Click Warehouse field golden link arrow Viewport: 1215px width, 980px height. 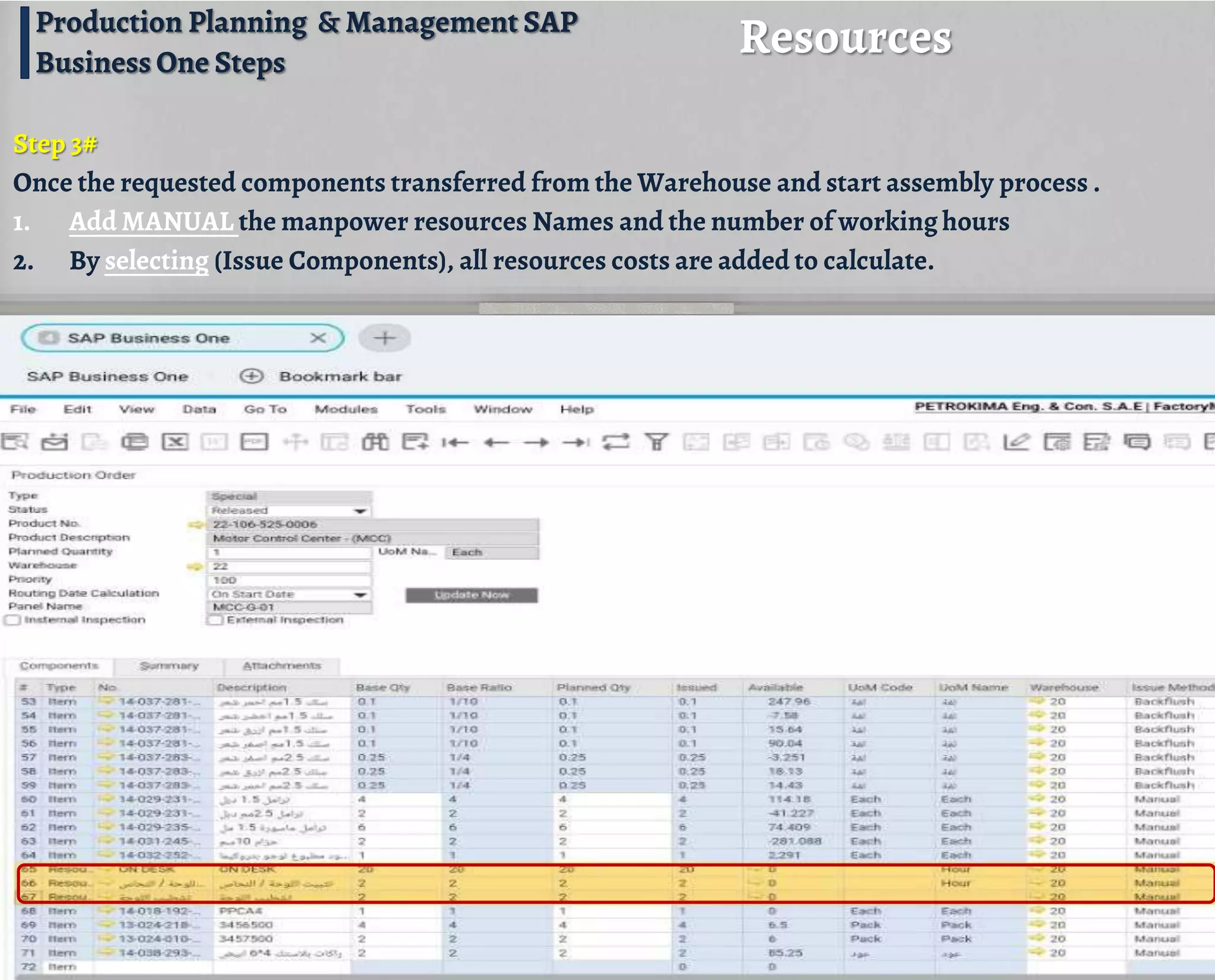[195, 567]
